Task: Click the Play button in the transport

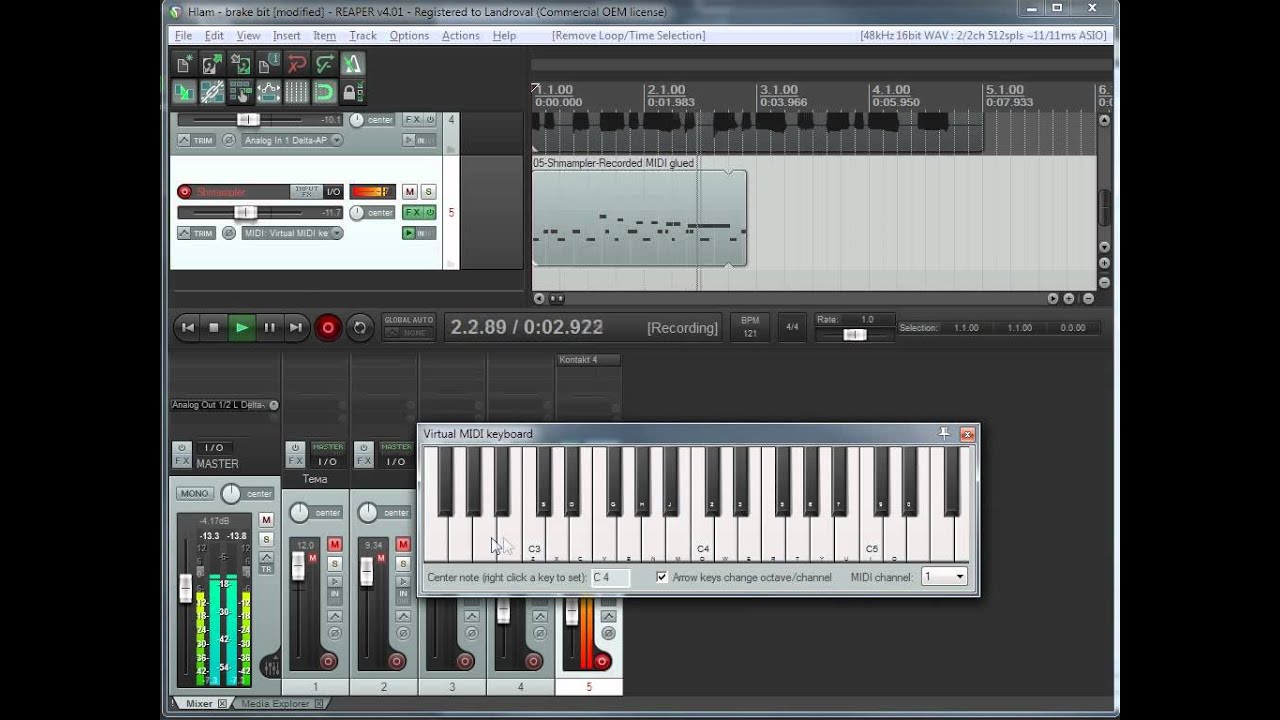Action: [x=242, y=327]
